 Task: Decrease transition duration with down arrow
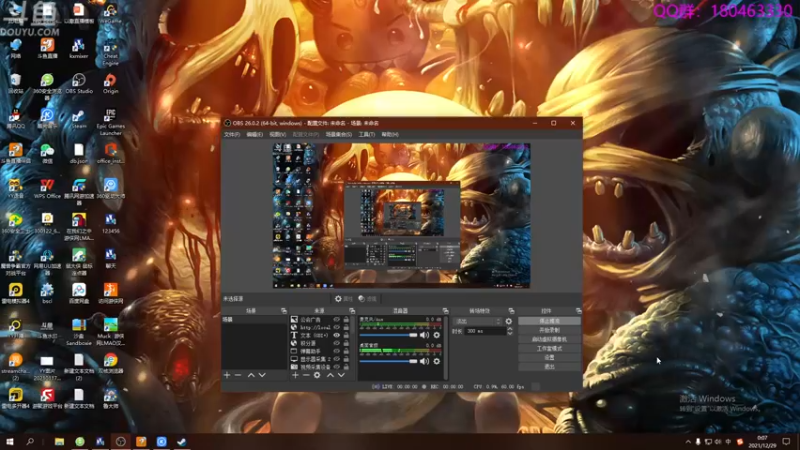pos(510,334)
